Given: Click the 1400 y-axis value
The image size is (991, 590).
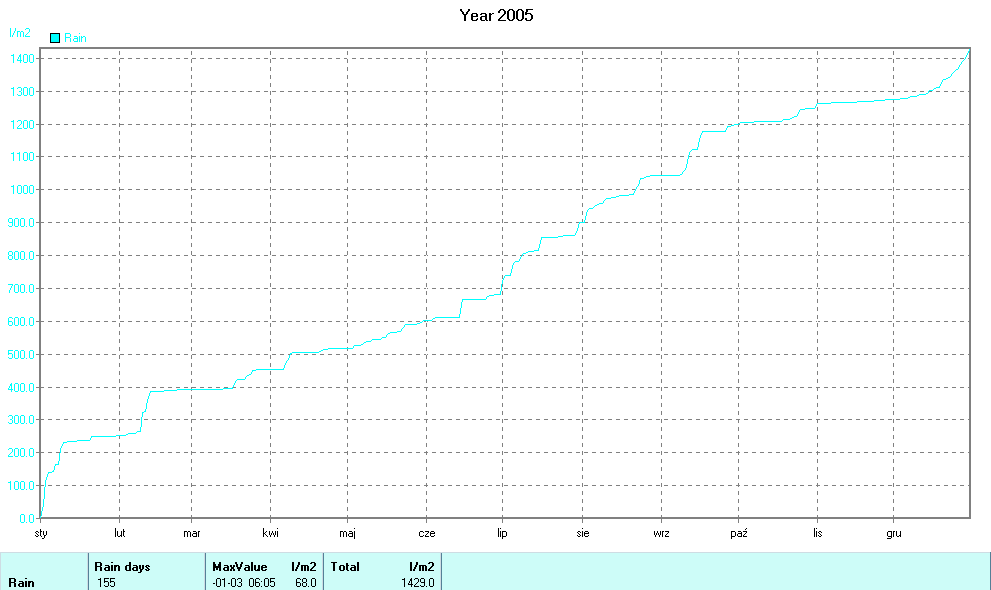Looking at the screenshot, I should (22, 59).
